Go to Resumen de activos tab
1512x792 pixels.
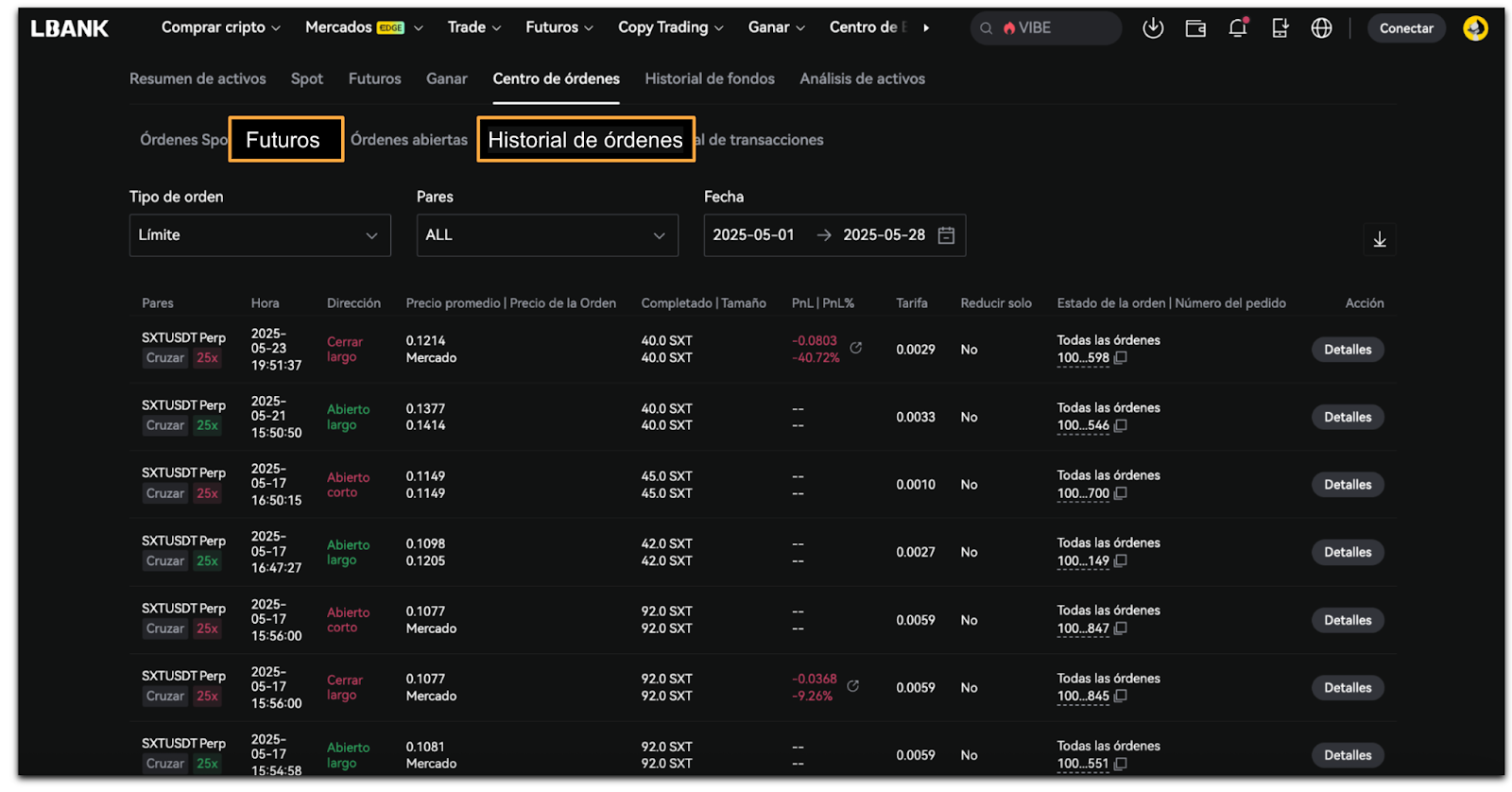point(198,79)
